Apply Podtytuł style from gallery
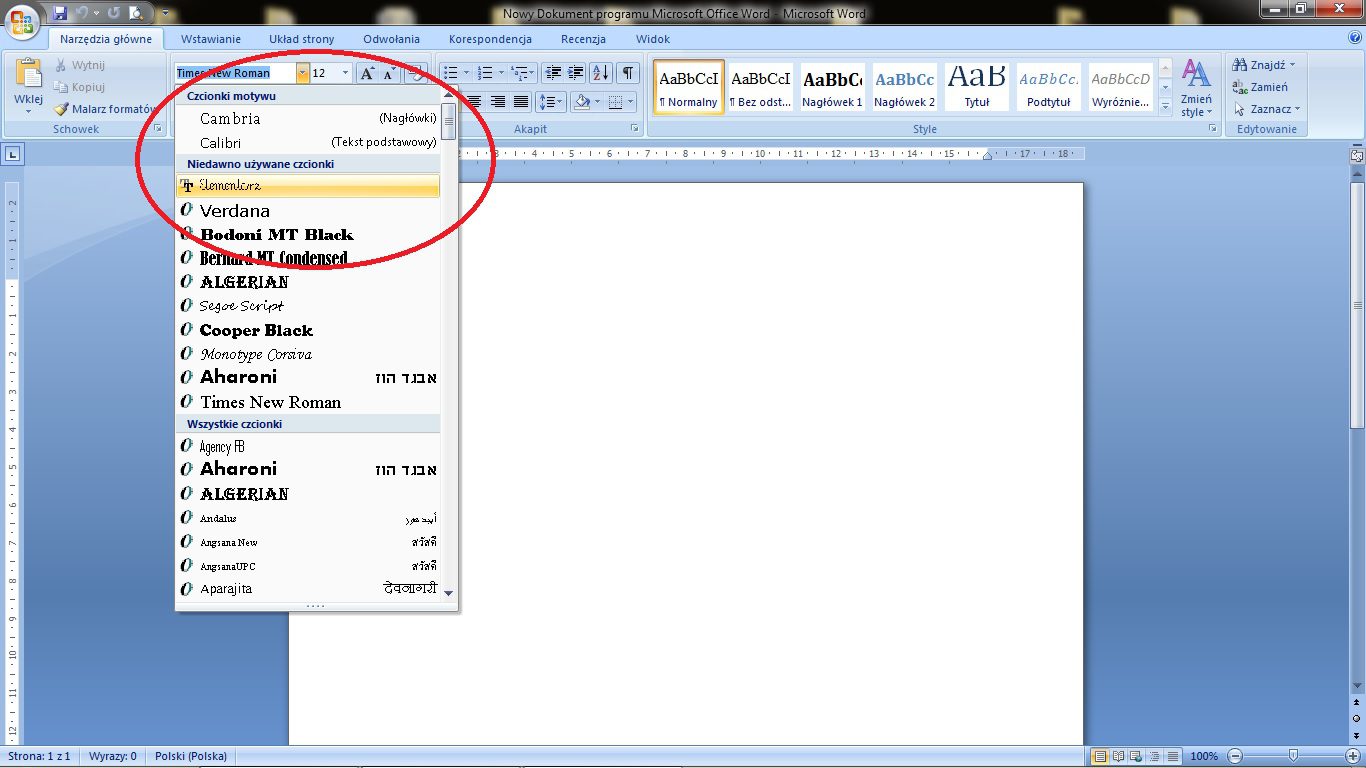 click(1049, 86)
